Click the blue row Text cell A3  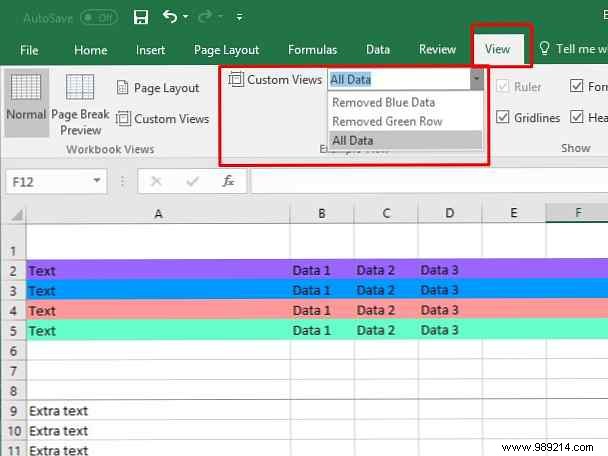pyautogui.click(x=158, y=290)
